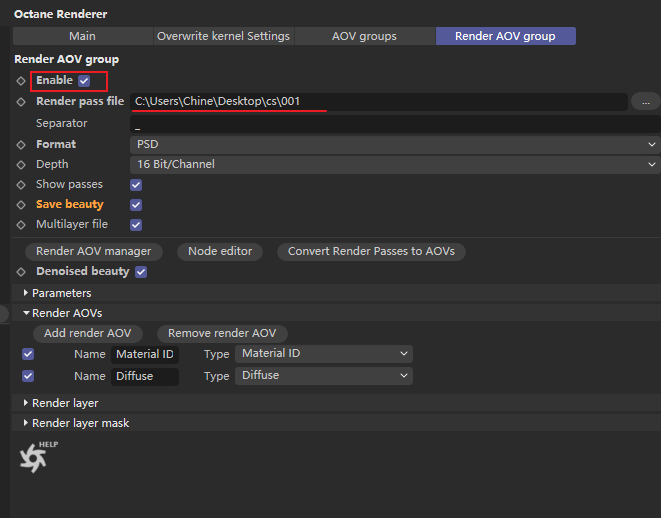The height and width of the screenshot is (518, 661).
Task: Click the Separator label
Action: click(62, 123)
